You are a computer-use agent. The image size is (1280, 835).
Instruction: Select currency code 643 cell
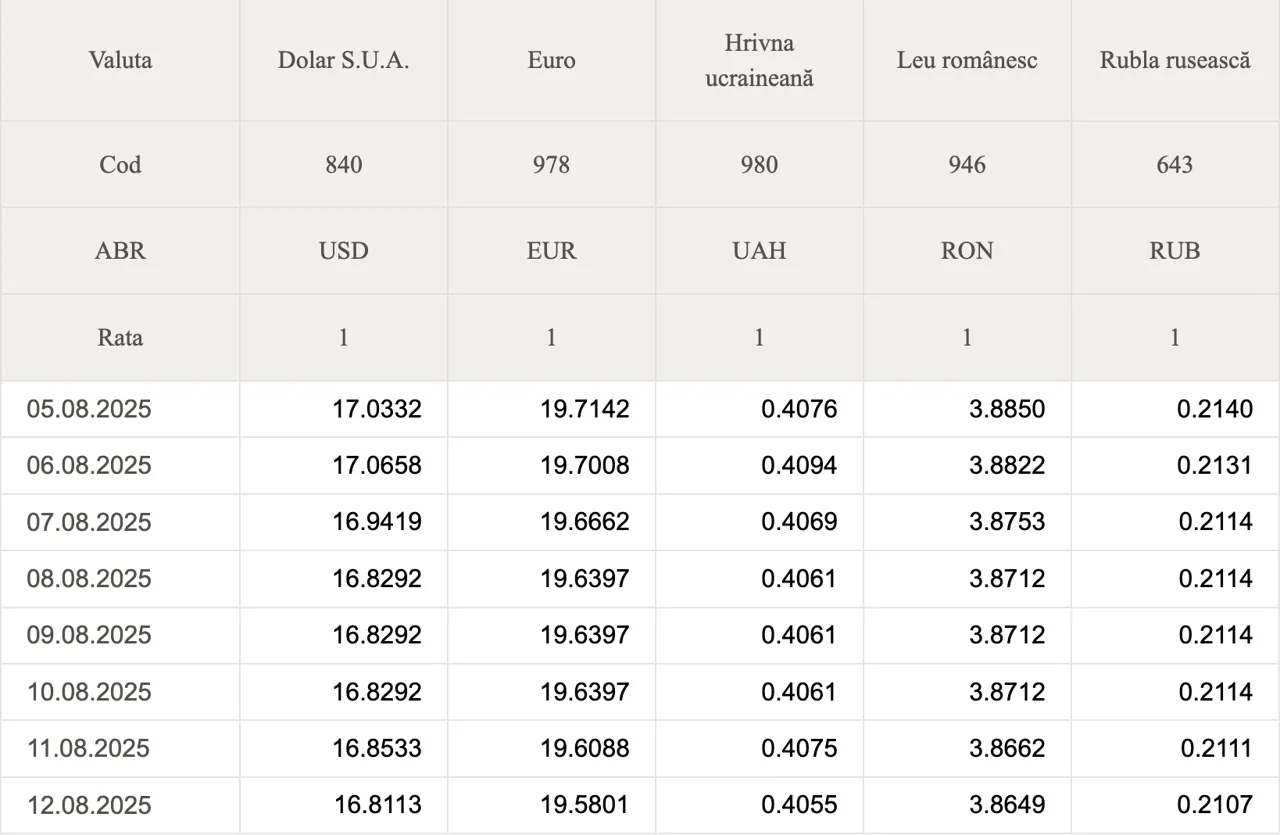pos(1175,165)
